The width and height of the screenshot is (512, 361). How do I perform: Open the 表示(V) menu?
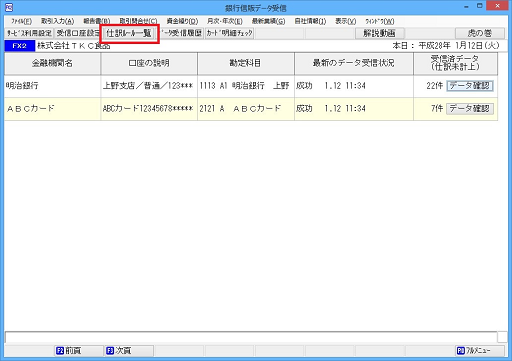[345, 21]
